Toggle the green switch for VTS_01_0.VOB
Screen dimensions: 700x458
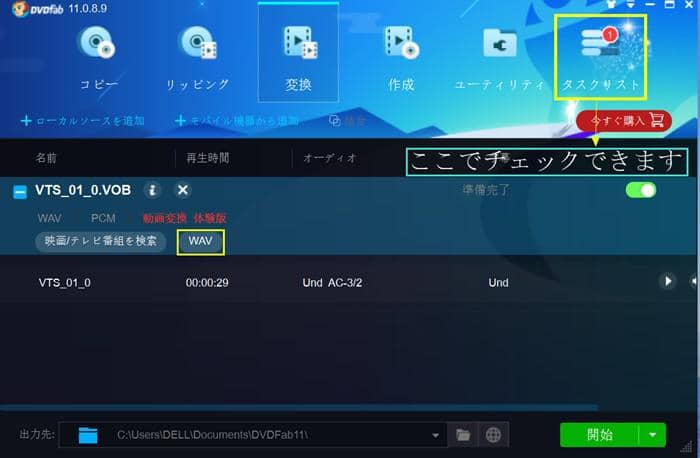coord(641,191)
